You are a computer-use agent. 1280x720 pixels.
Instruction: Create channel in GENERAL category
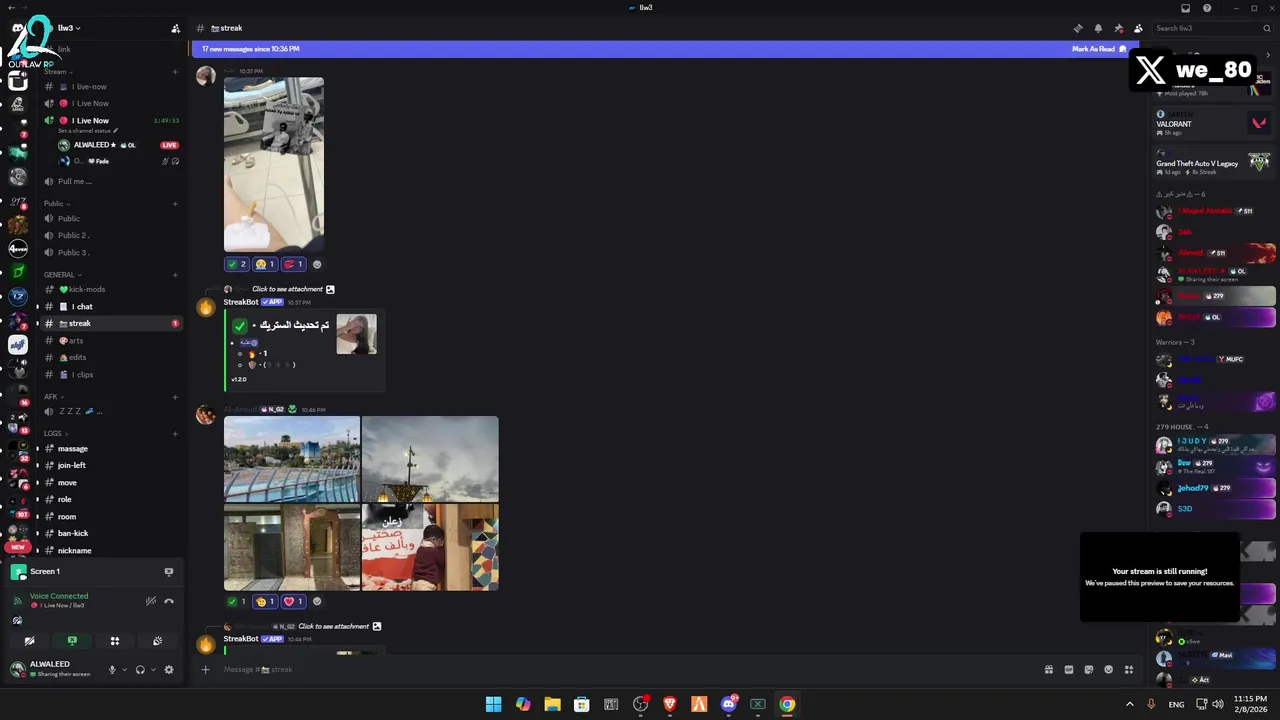pos(175,275)
